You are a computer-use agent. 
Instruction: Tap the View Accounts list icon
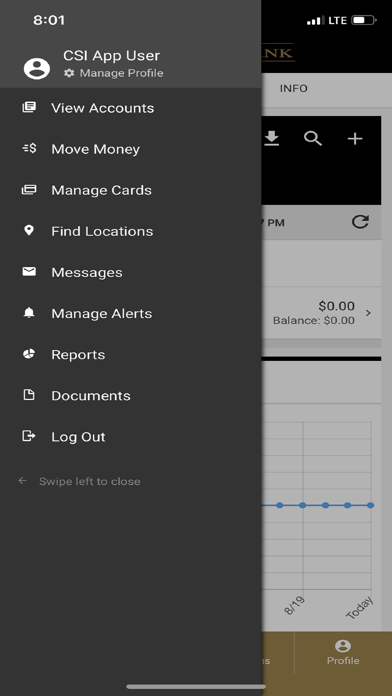(29, 107)
